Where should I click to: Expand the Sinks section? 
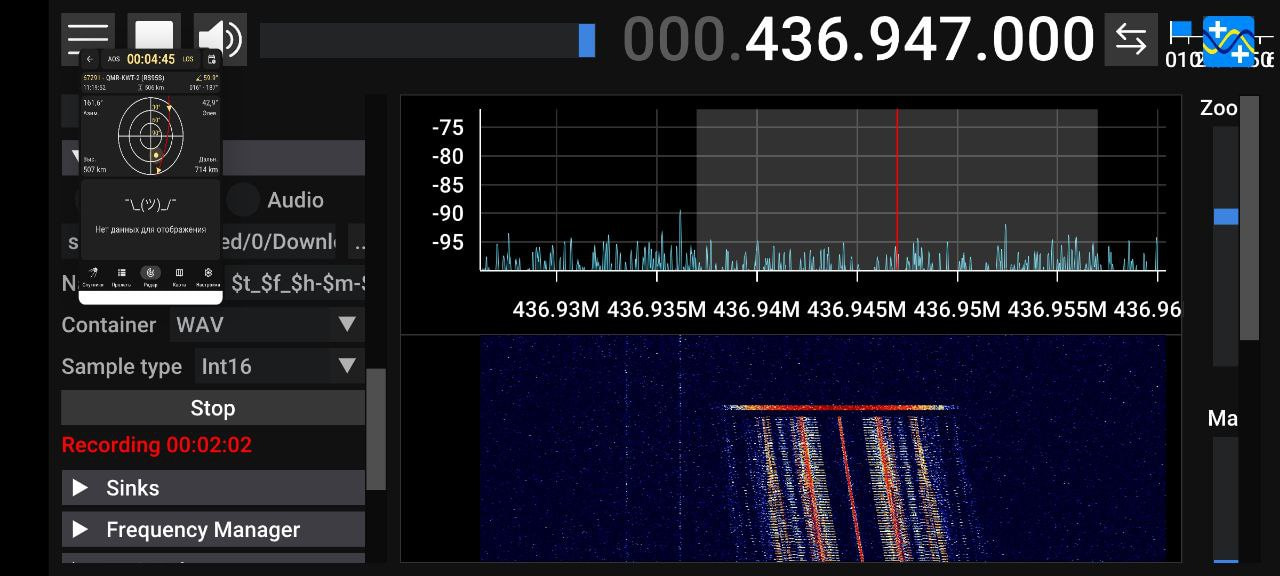point(212,488)
